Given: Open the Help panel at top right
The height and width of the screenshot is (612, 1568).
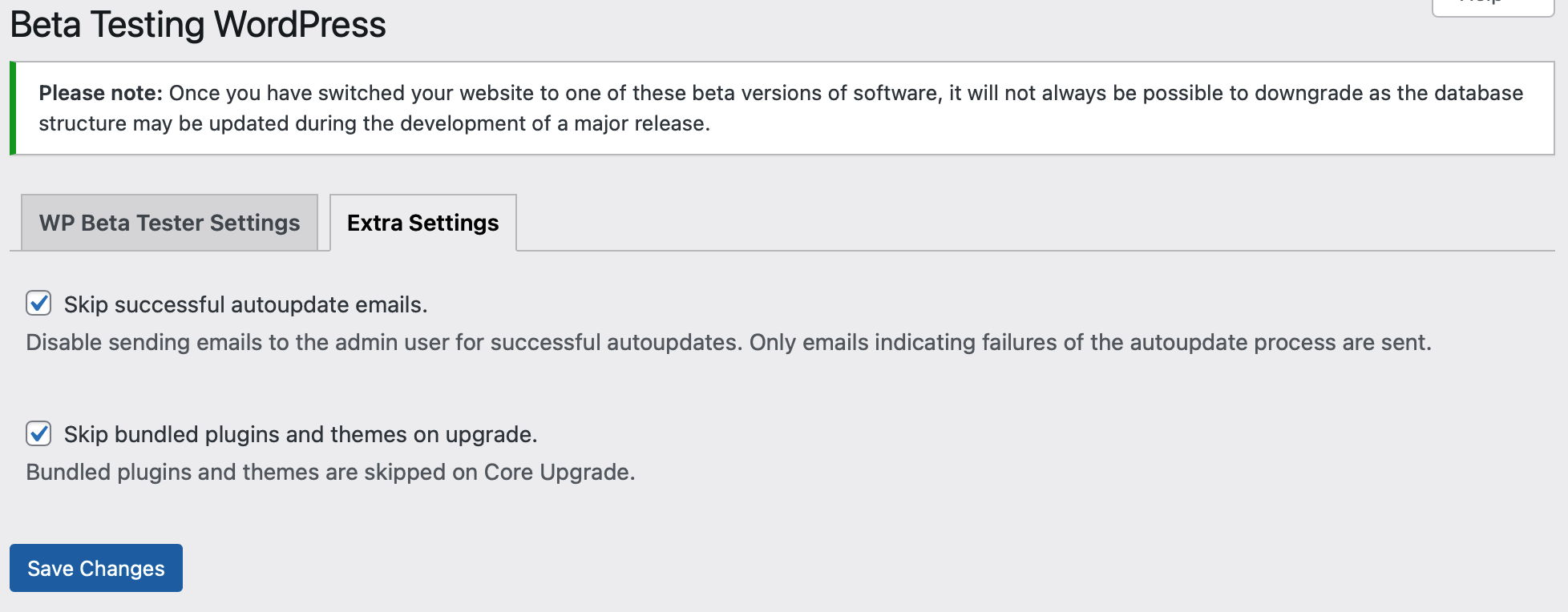Looking at the screenshot, I should (1492, 5).
